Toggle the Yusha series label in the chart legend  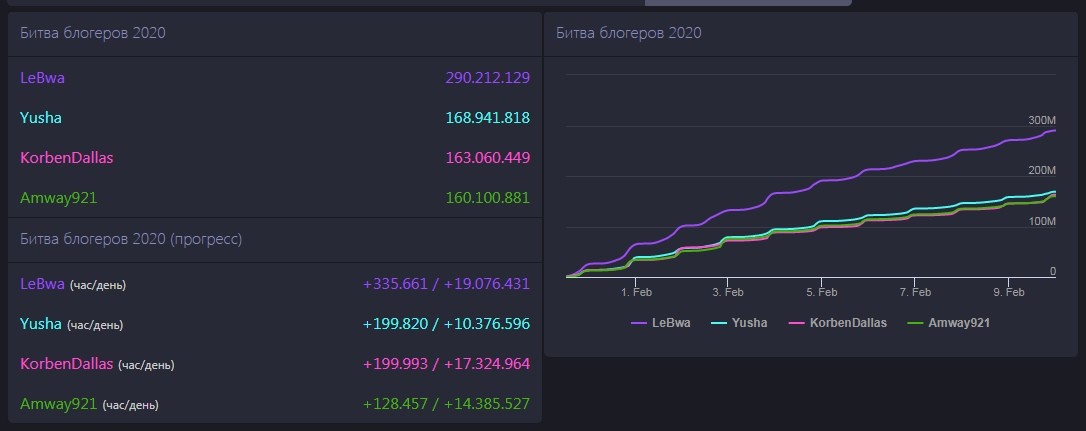751,323
